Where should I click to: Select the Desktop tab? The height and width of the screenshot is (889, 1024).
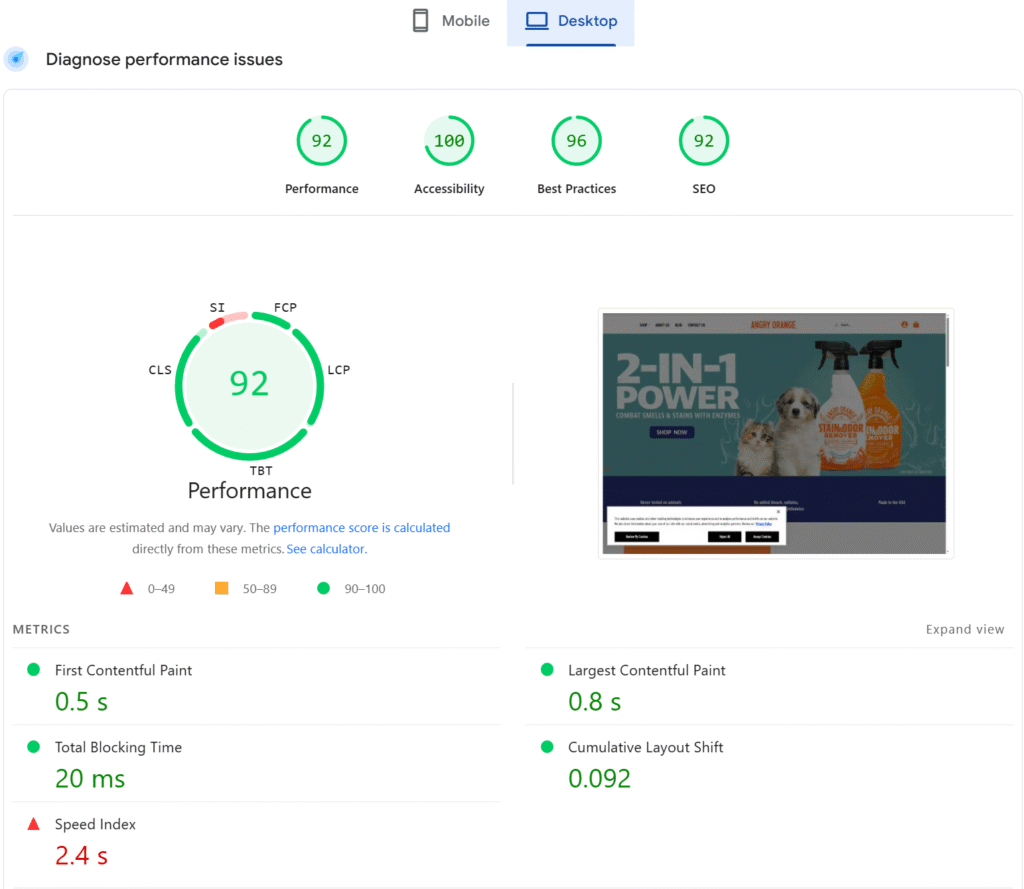(571, 21)
